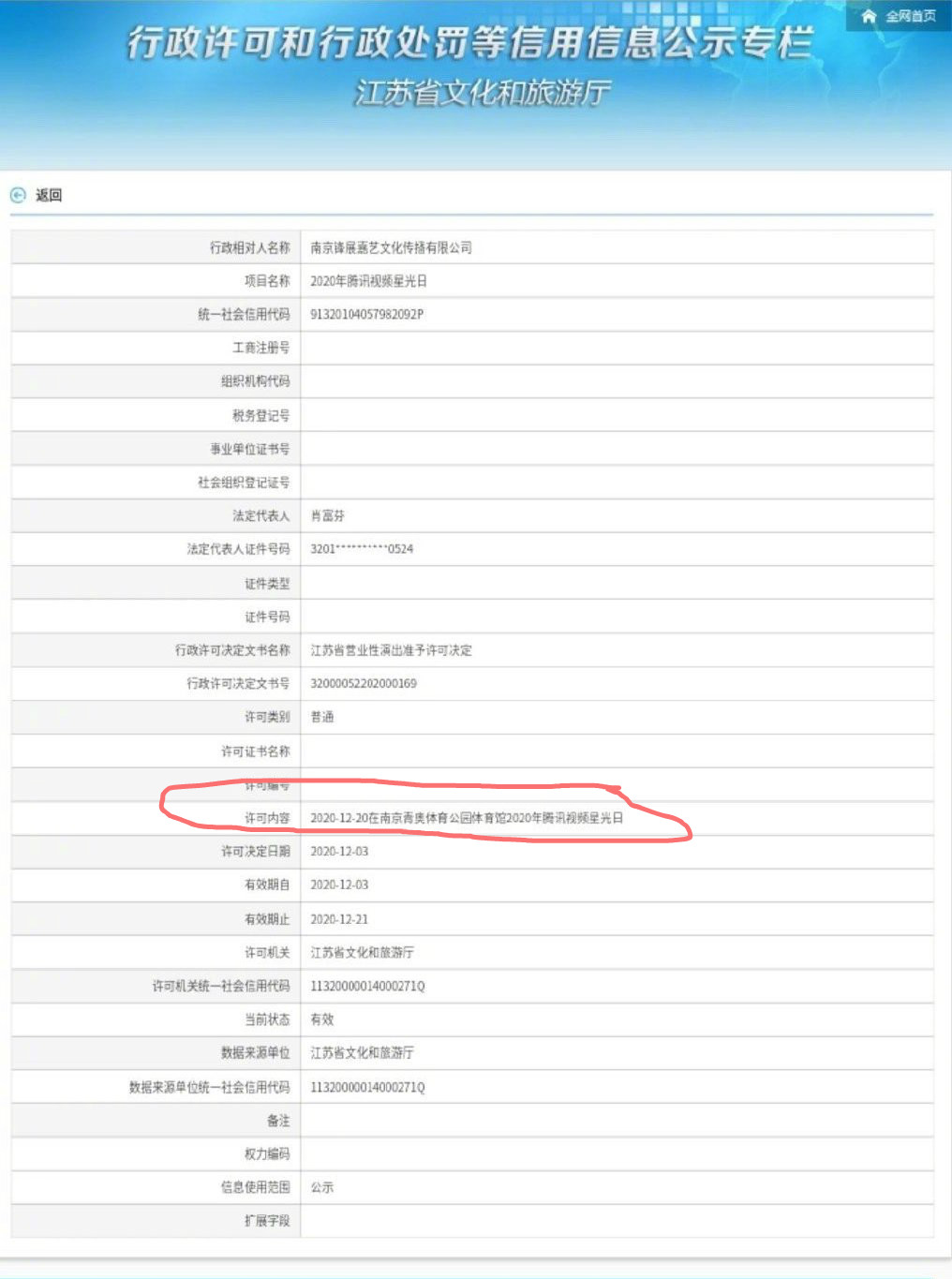Click permit document number 32000052202000169
This screenshot has width=952, height=1279.
tap(363, 683)
